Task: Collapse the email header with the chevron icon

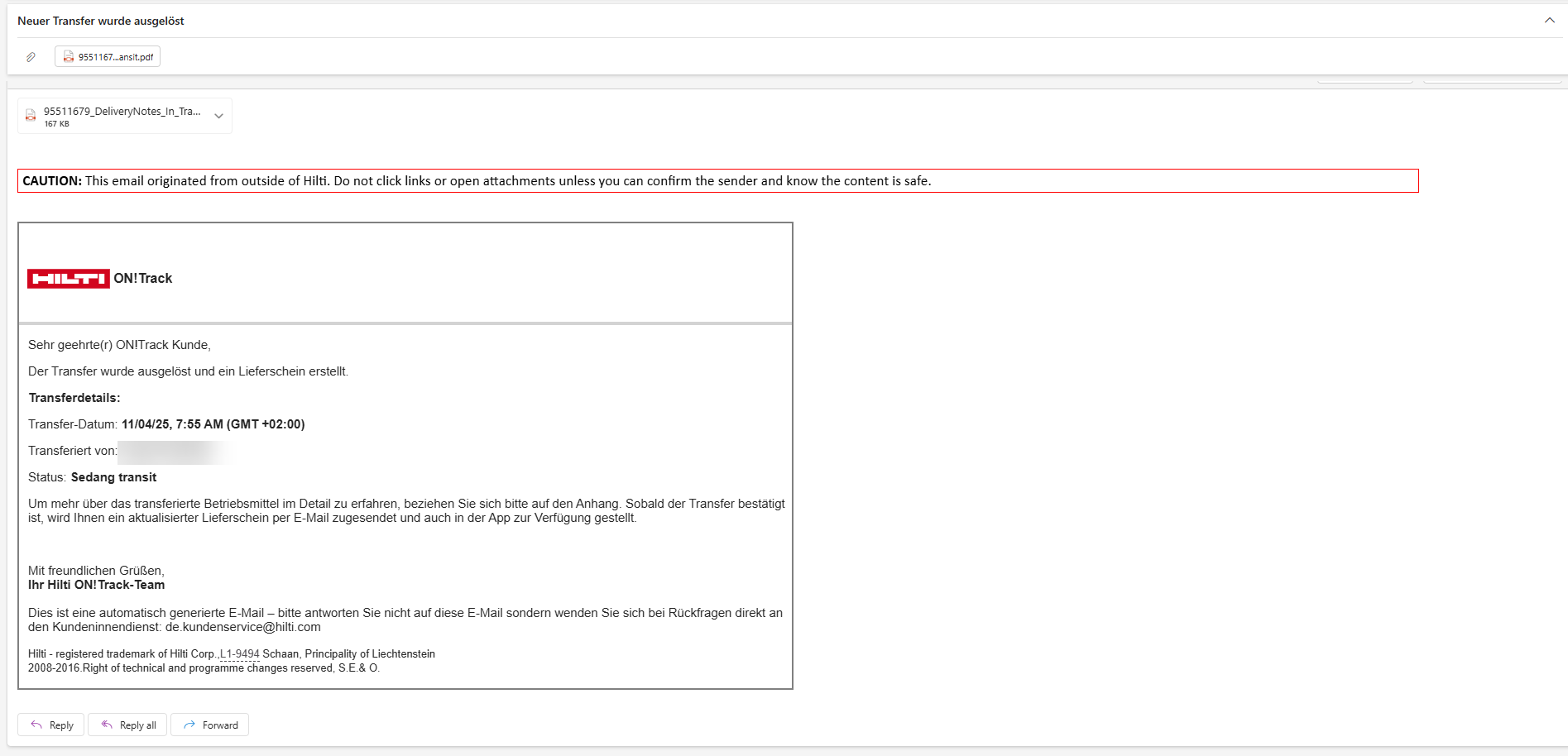Action: click(x=1549, y=21)
